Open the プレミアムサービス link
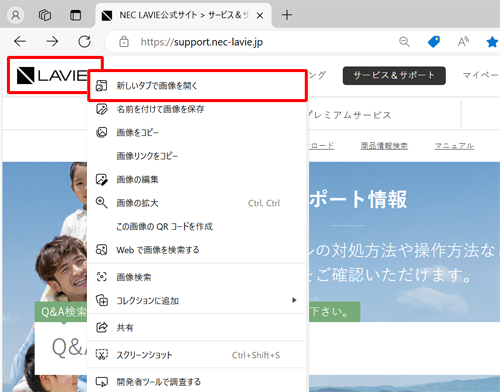Viewport: 500px width, 392px height. pyautogui.click(x=349, y=115)
